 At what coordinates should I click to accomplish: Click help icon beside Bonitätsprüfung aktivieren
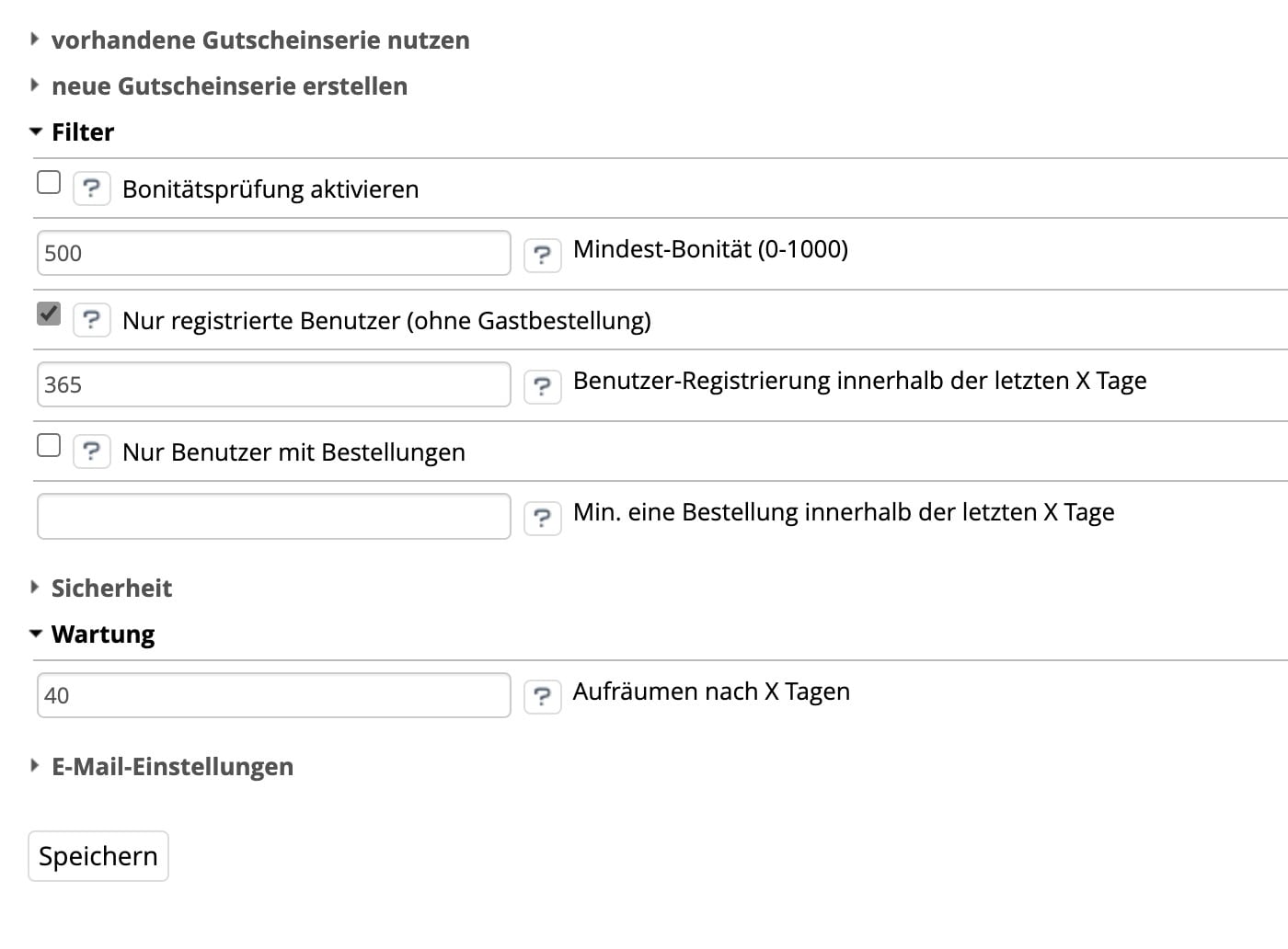(x=91, y=189)
